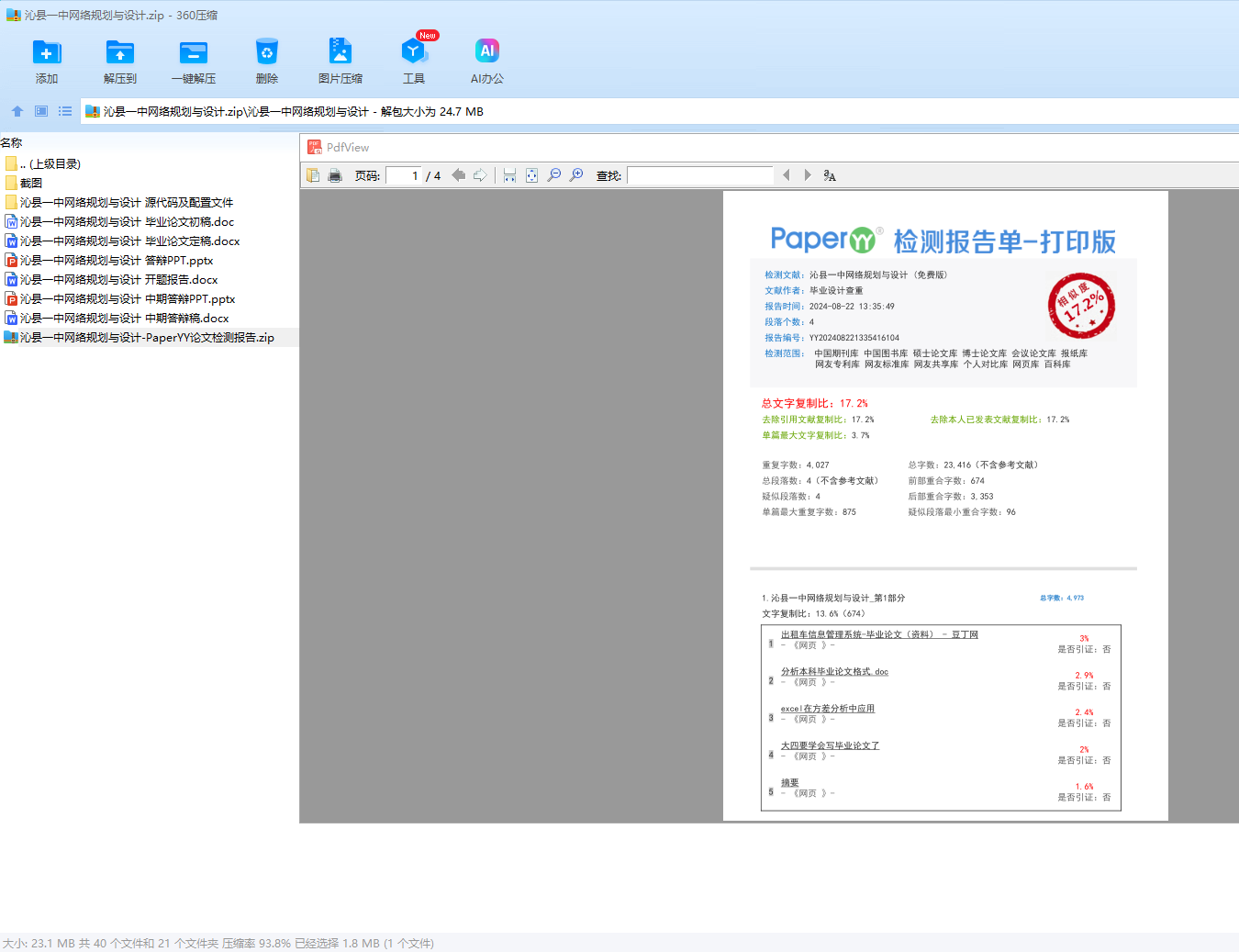Zoom in on the PDF preview
The width and height of the screenshot is (1239, 952).
click(576, 175)
